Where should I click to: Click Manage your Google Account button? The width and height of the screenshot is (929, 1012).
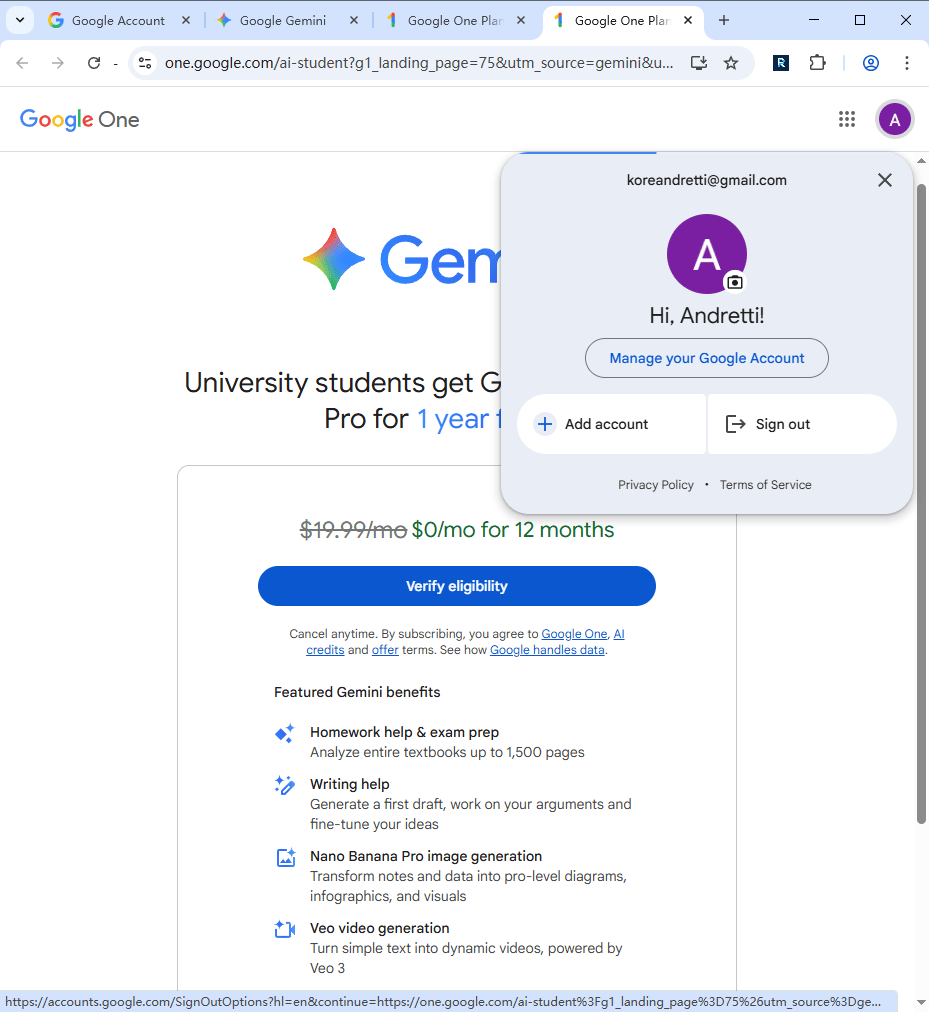coord(707,358)
